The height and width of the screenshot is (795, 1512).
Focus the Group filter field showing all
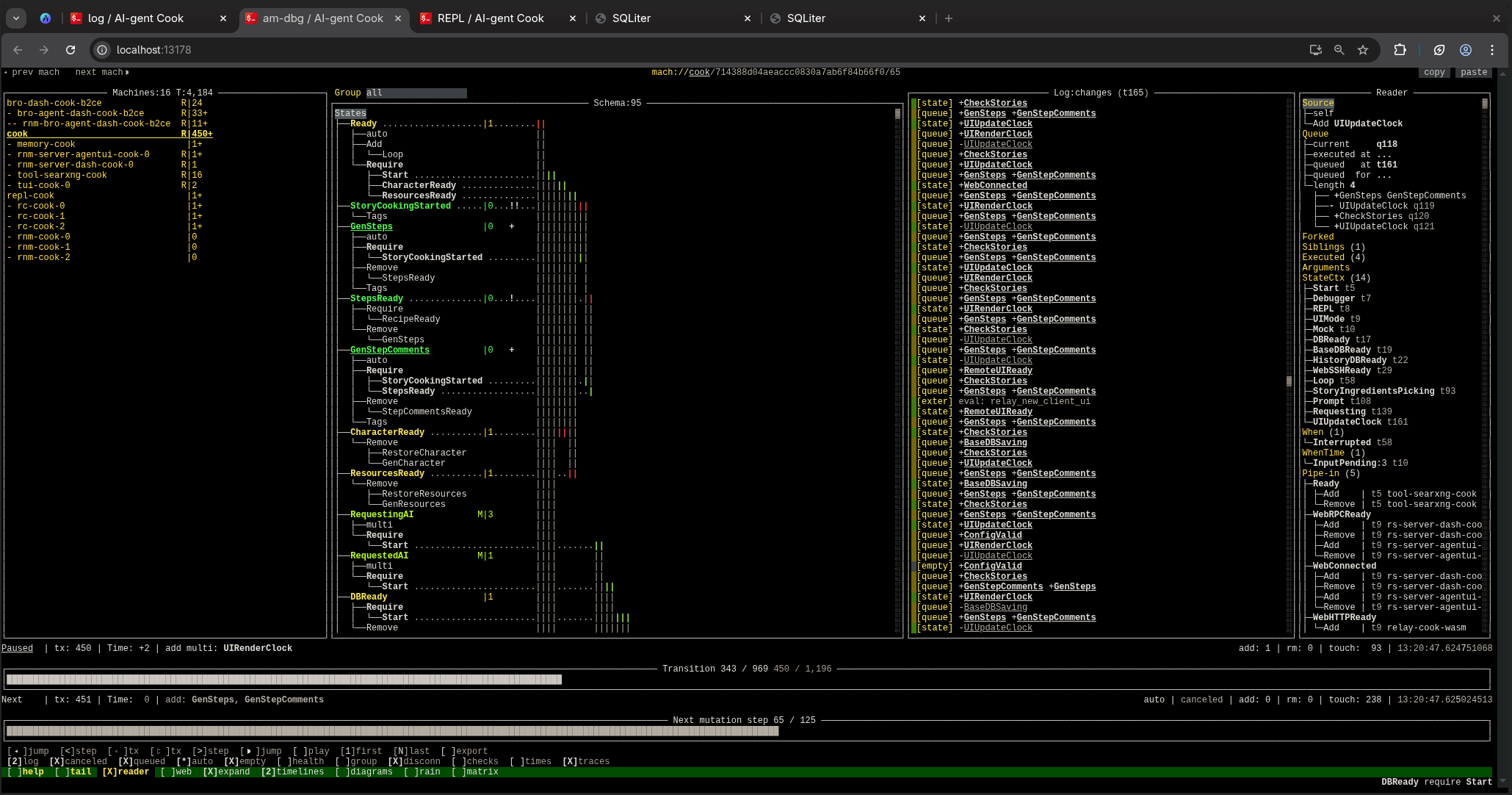tap(416, 93)
